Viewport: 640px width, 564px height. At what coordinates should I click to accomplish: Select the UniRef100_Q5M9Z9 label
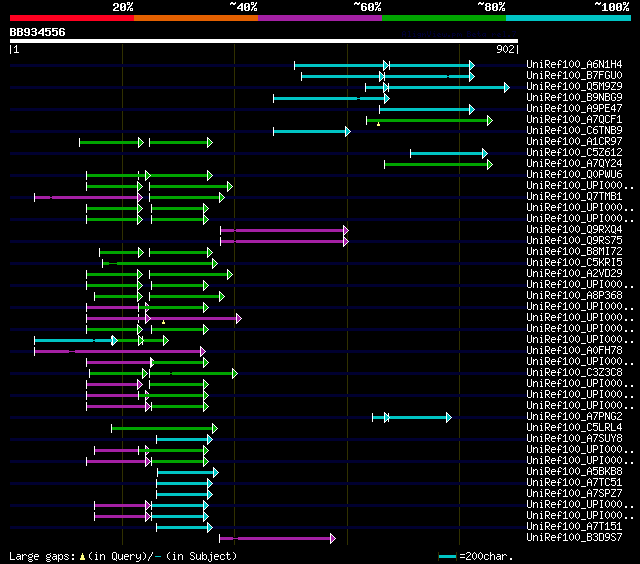tap(574, 86)
